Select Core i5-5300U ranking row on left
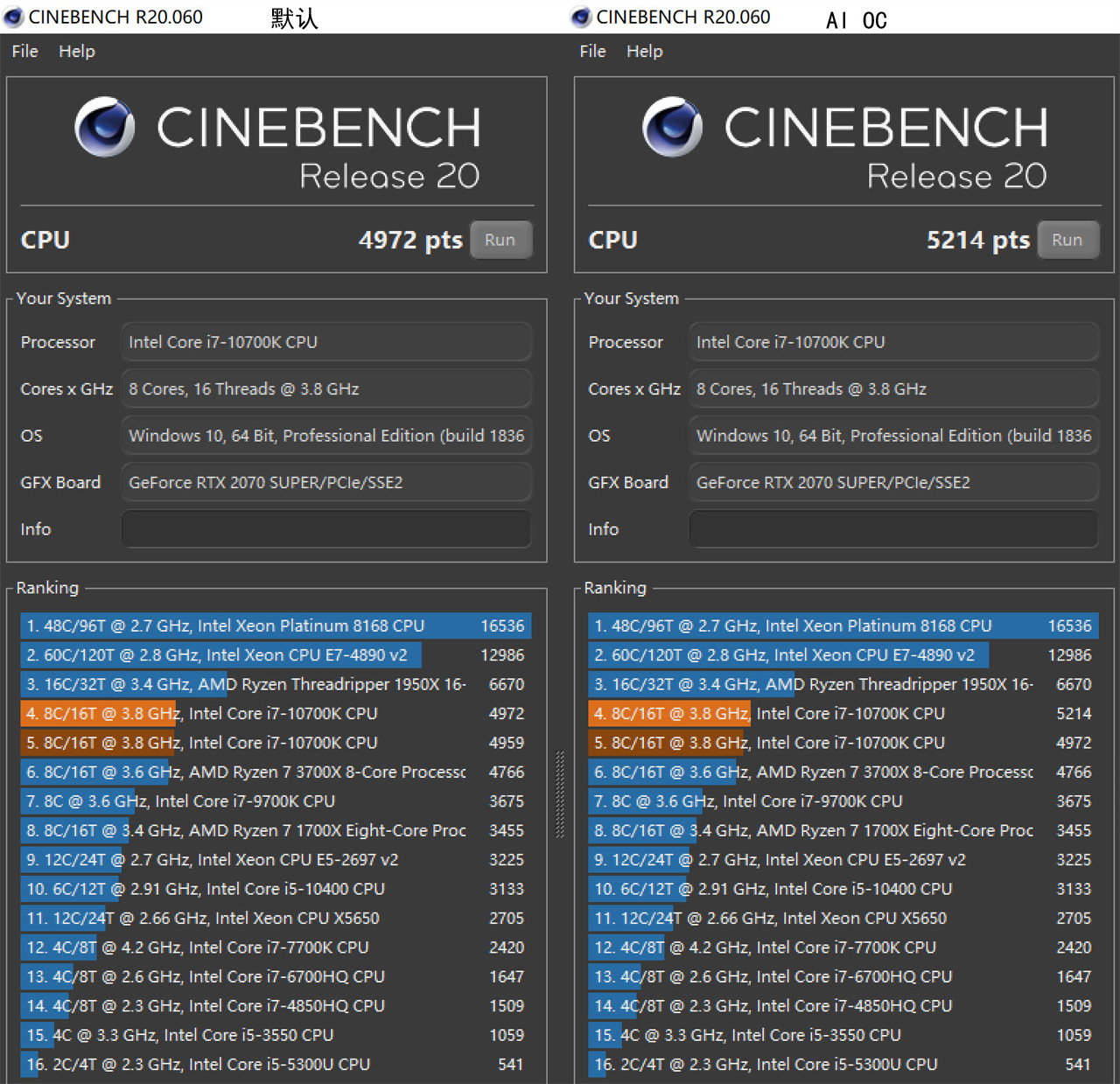This screenshot has height=1084, width=1120. pyautogui.click(x=276, y=1065)
